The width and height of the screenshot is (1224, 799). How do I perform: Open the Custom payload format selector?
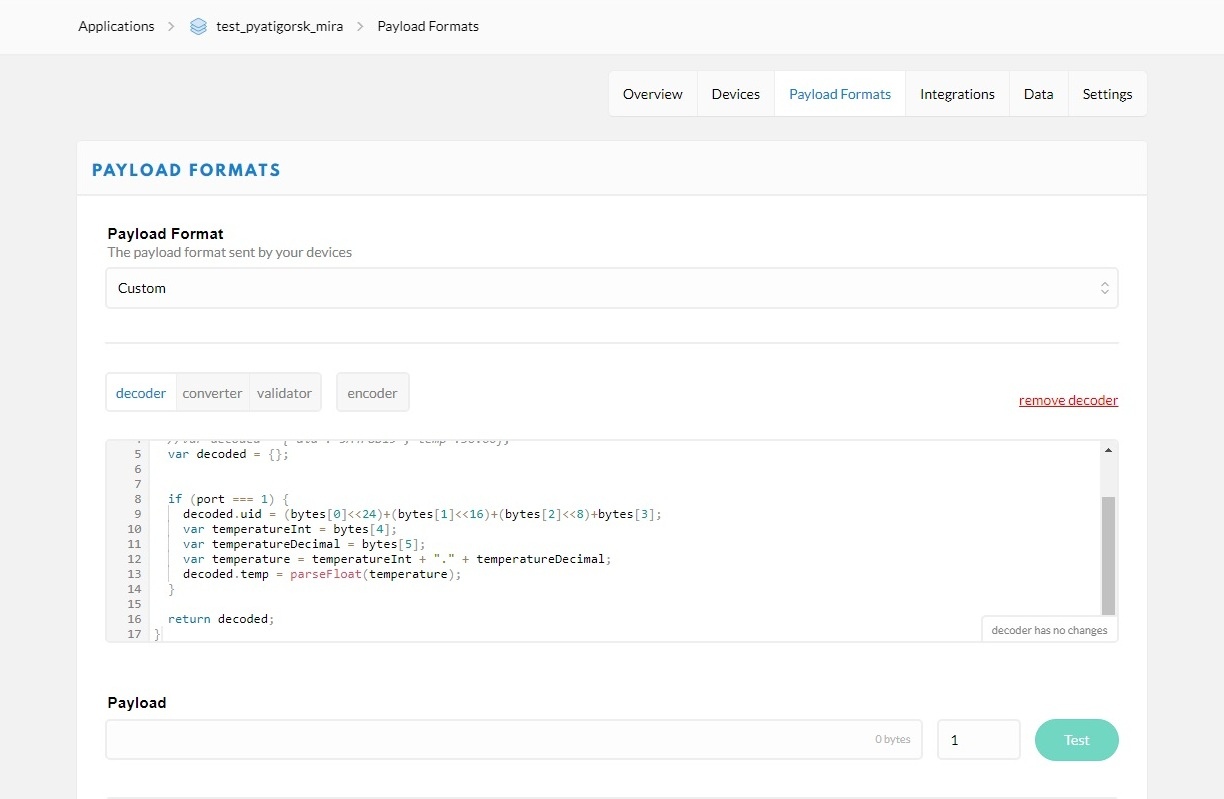pyautogui.click(x=612, y=288)
